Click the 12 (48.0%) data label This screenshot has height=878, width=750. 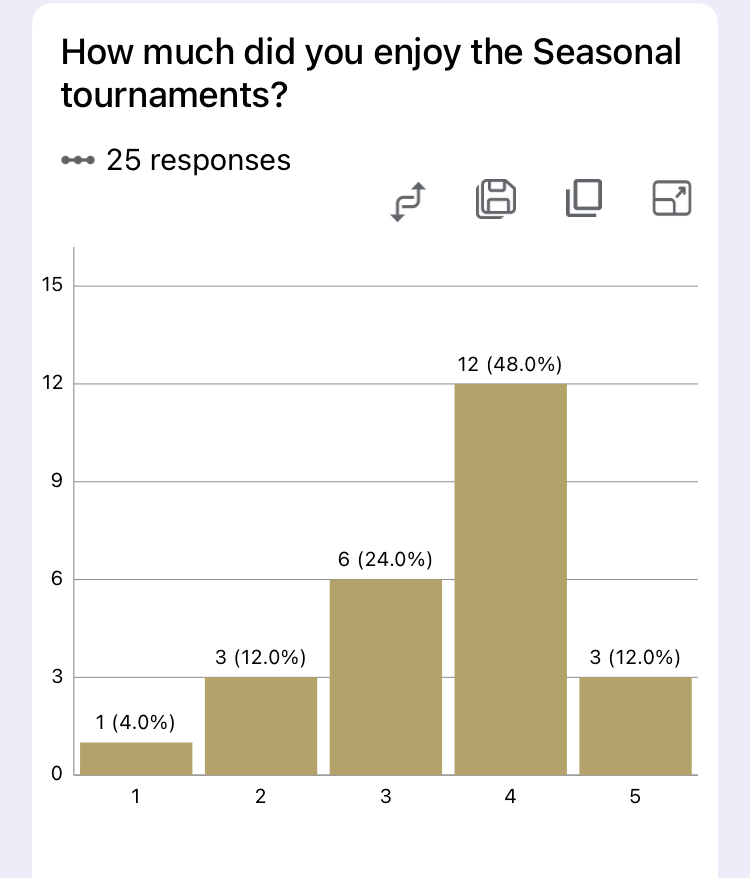pyautogui.click(x=510, y=365)
